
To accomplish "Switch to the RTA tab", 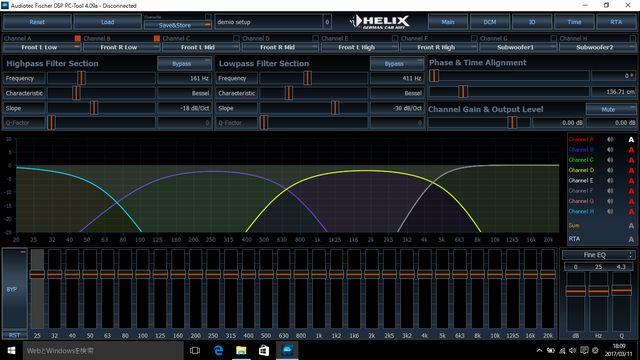I will click(616, 22).
